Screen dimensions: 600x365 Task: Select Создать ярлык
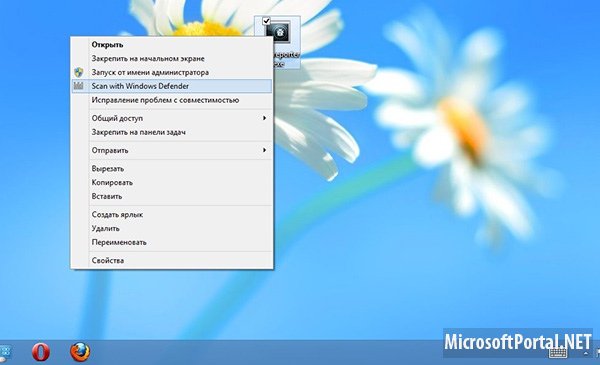point(172,215)
